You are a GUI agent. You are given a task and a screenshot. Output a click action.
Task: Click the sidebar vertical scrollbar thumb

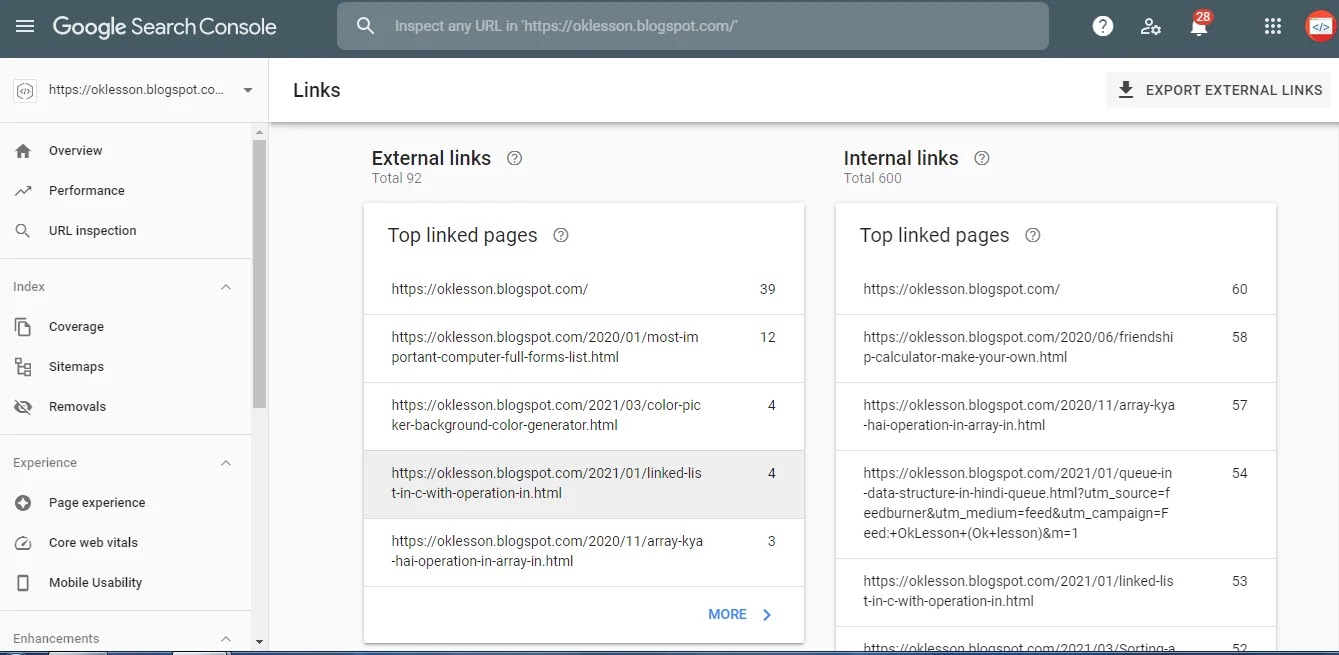click(x=260, y=274)
